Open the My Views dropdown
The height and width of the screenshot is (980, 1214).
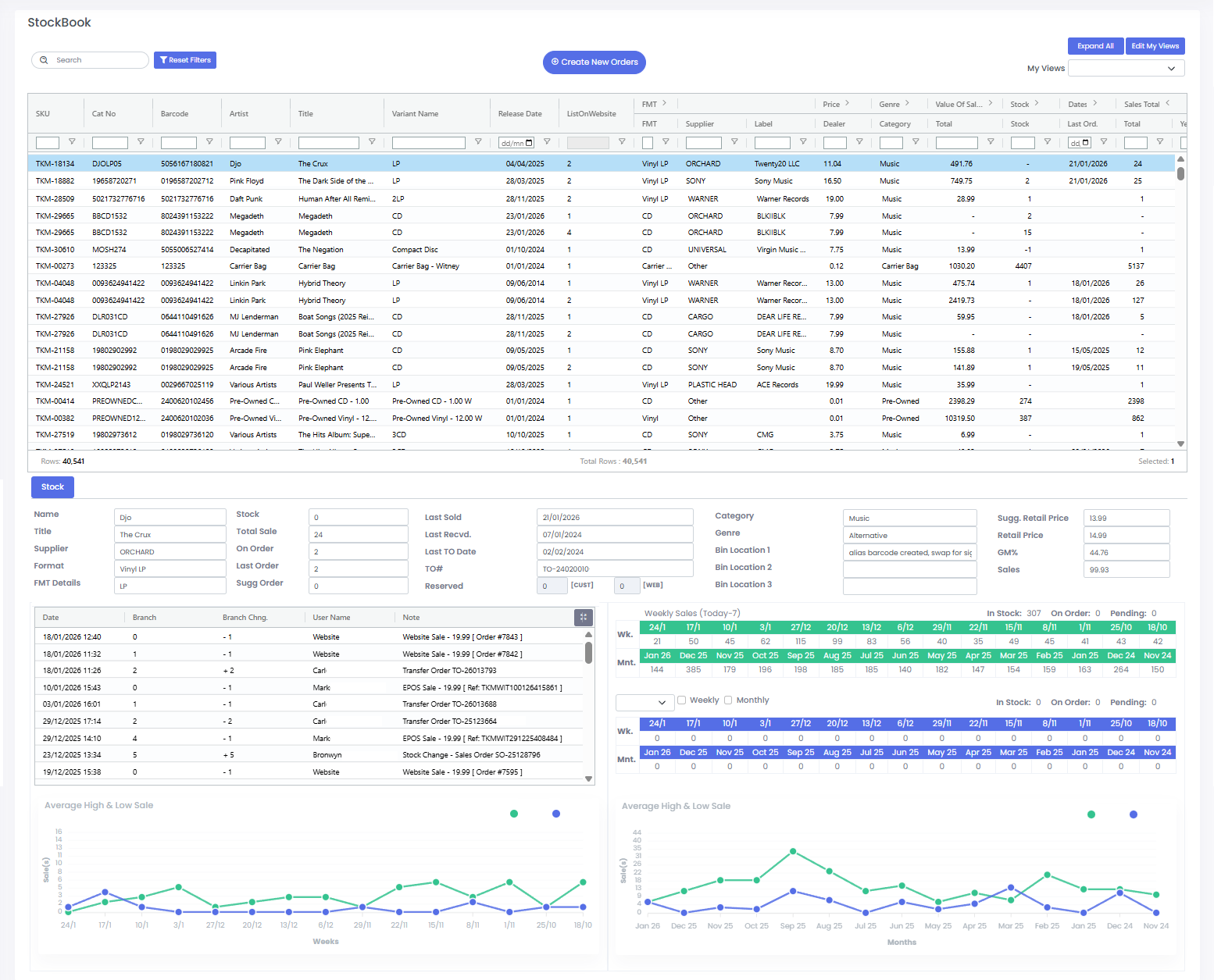(1126, 69)
